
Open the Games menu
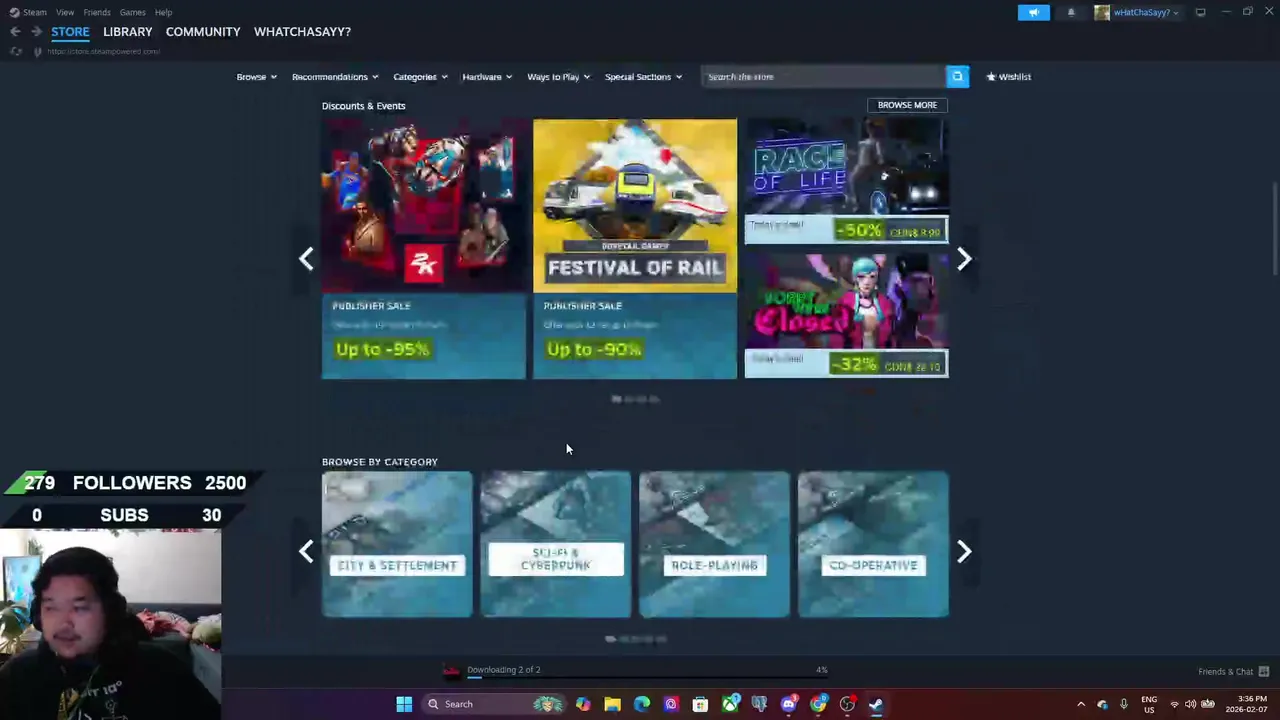coord(132,12)
